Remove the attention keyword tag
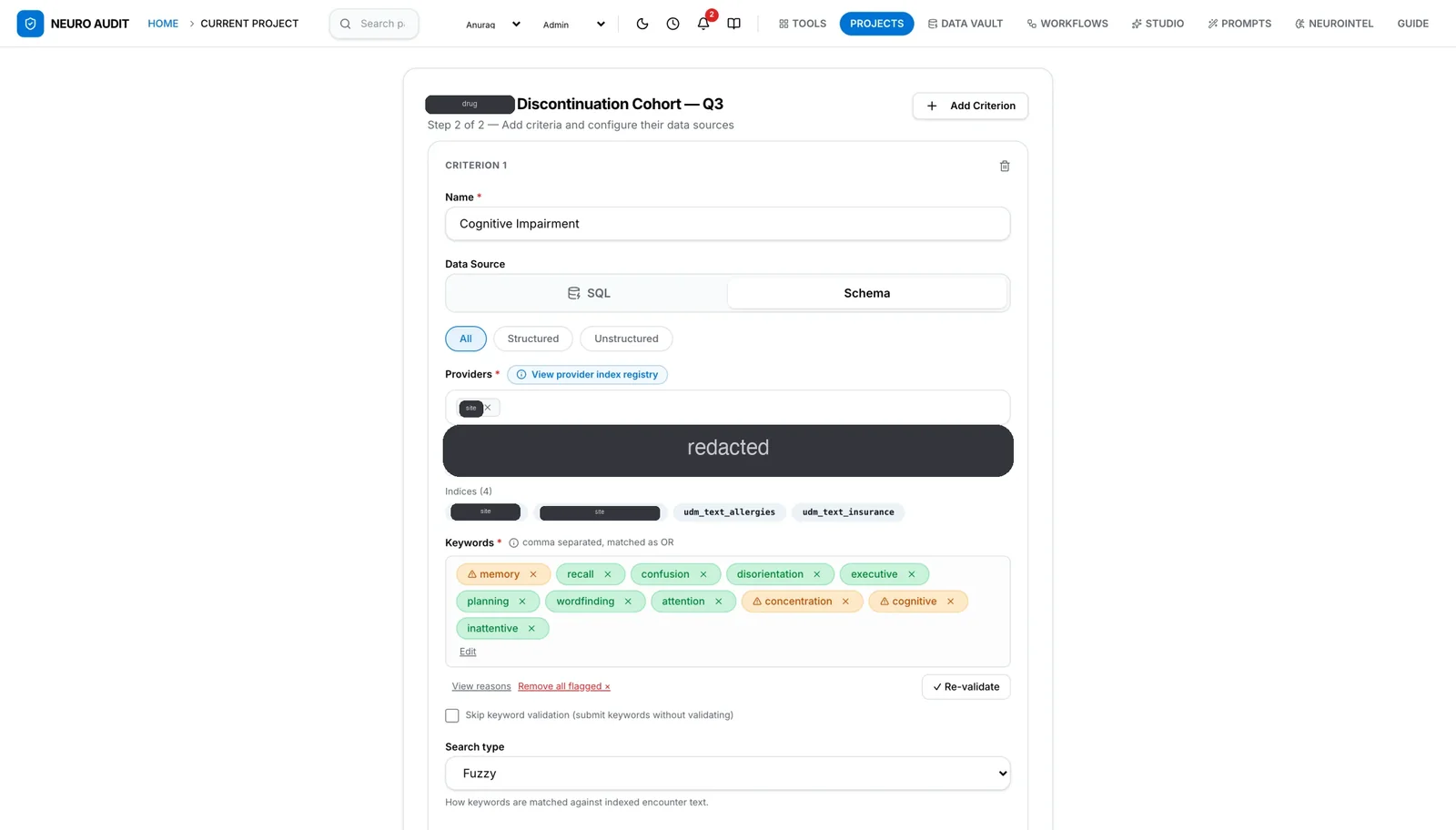This screenshot has height=830, width=1456. (719, 602)
